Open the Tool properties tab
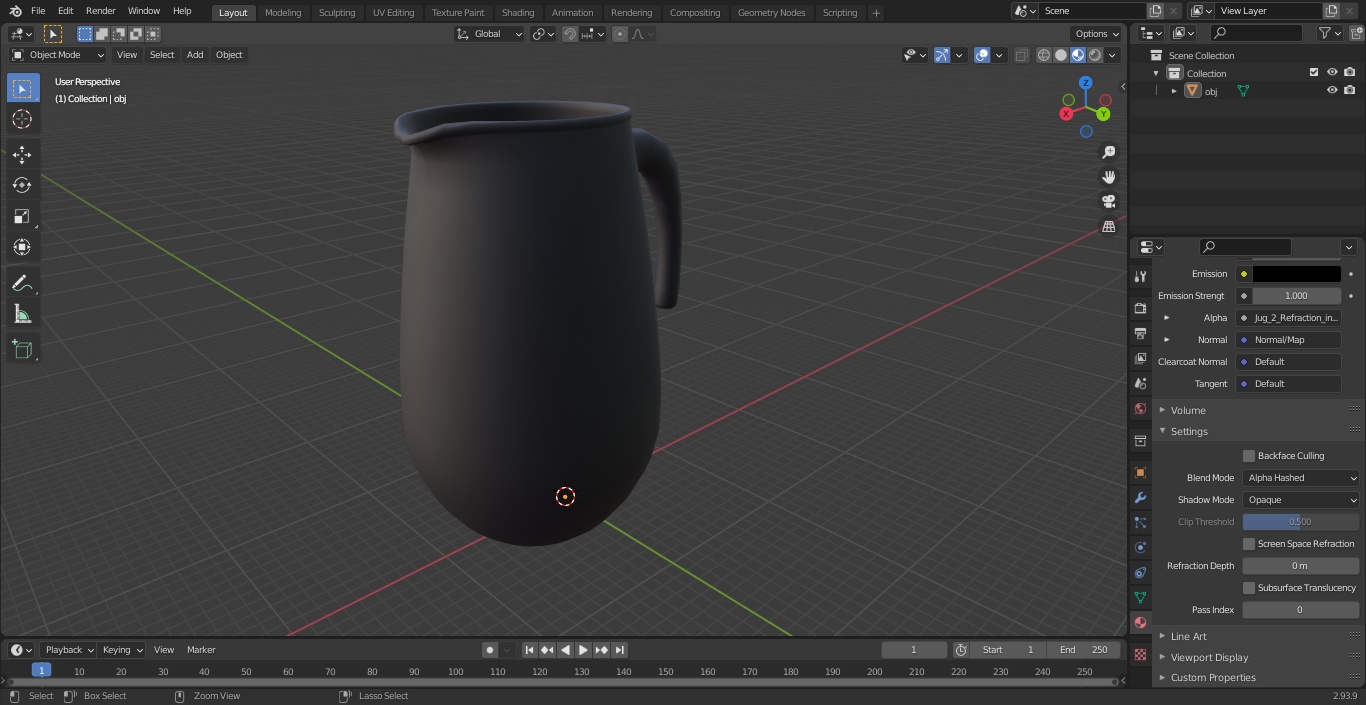Image resolution: width=1366 pixels, height=705 pixels. pyautogui.click(x=1140, y=276)
